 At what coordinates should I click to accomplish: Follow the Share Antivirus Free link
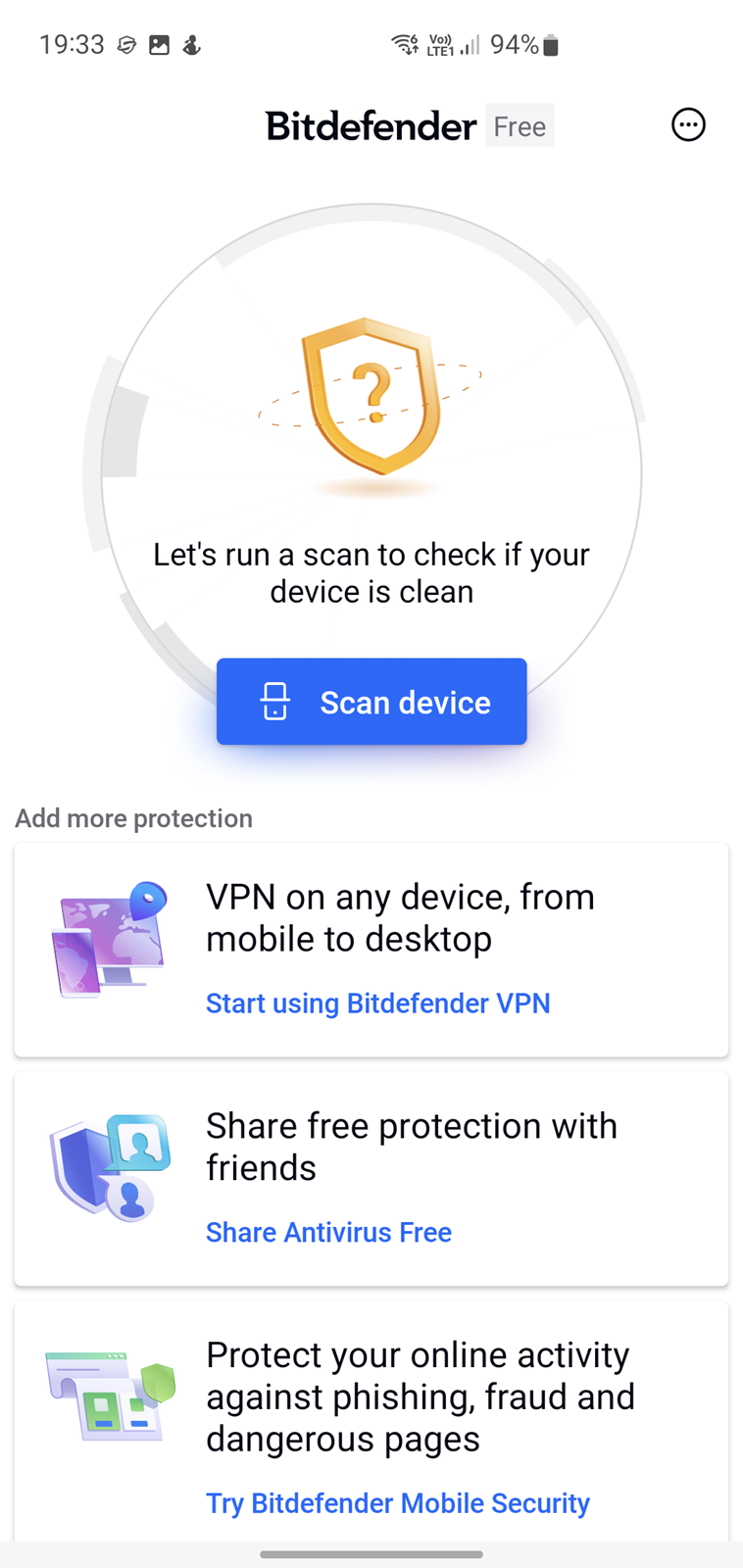click(x=328, y=1232)
